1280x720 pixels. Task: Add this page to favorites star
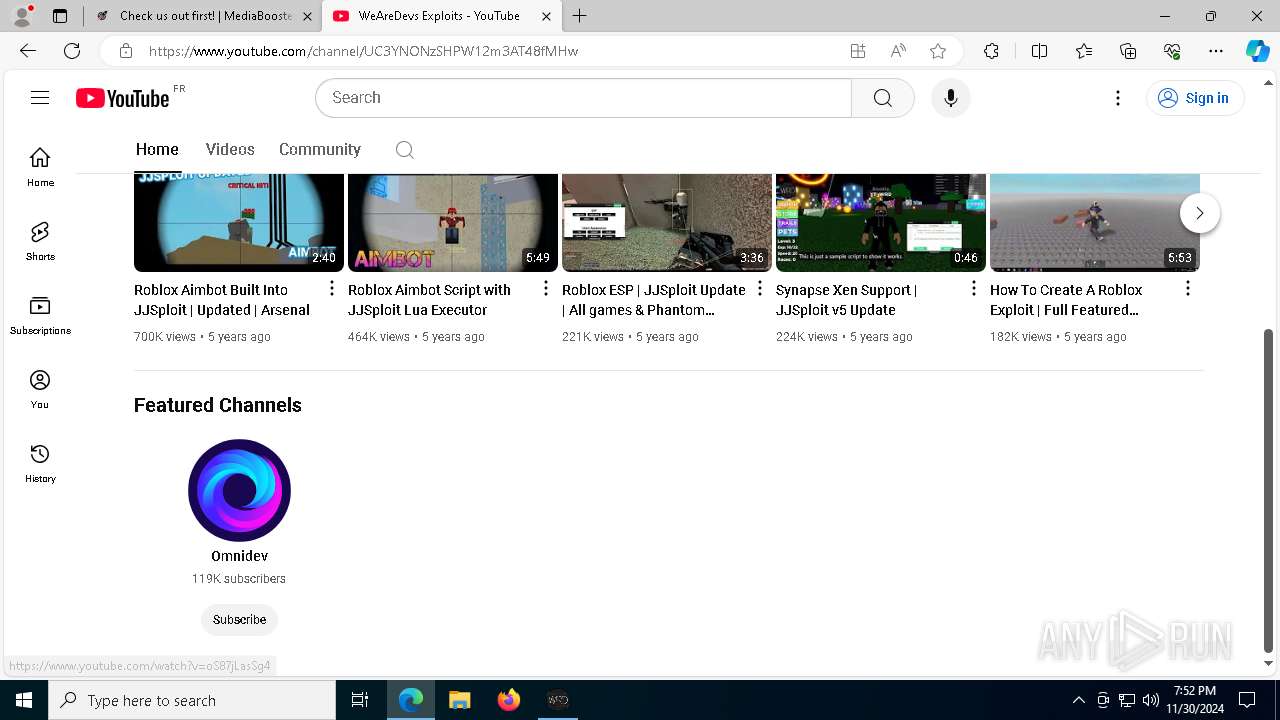[938, 51]
